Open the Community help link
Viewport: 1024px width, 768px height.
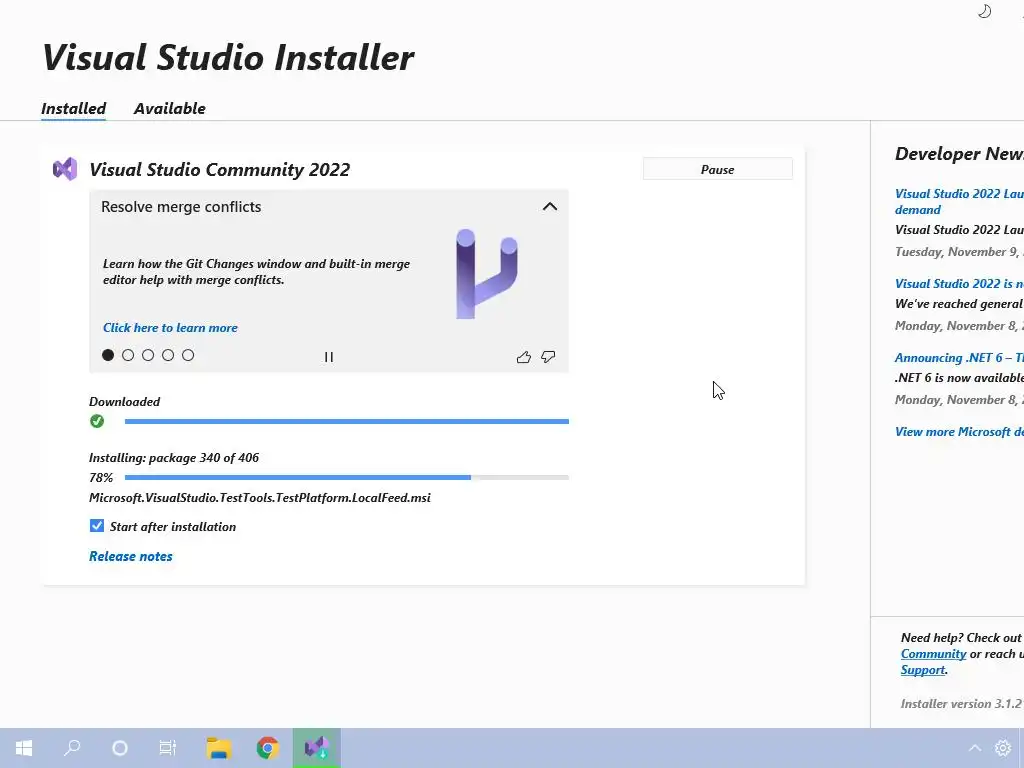pyautogui.click(x=933, y=654)
